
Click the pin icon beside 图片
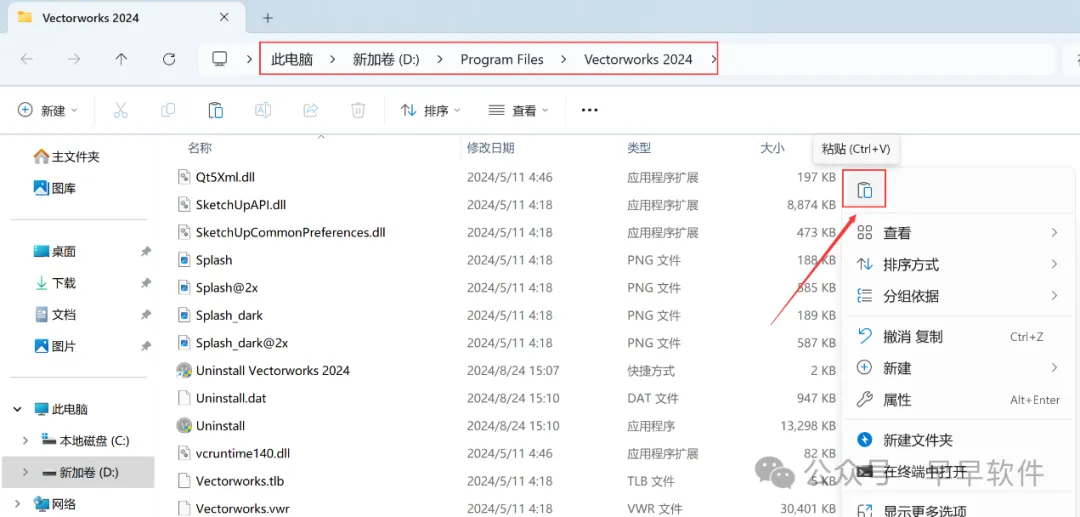(145, 346)
